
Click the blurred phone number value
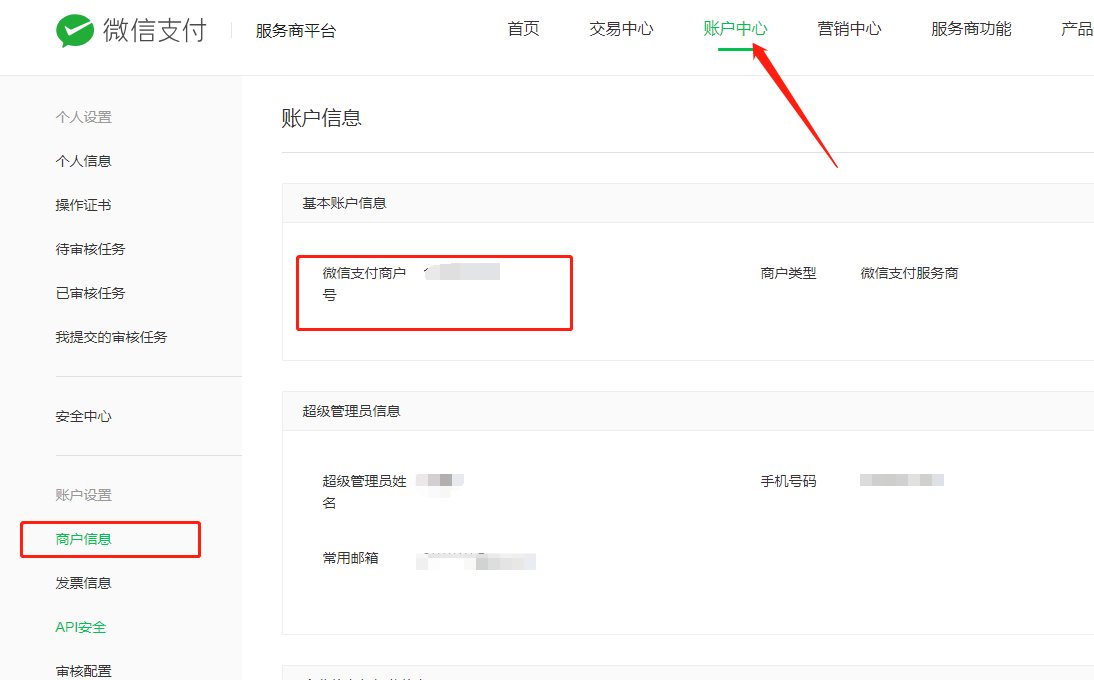901,480
